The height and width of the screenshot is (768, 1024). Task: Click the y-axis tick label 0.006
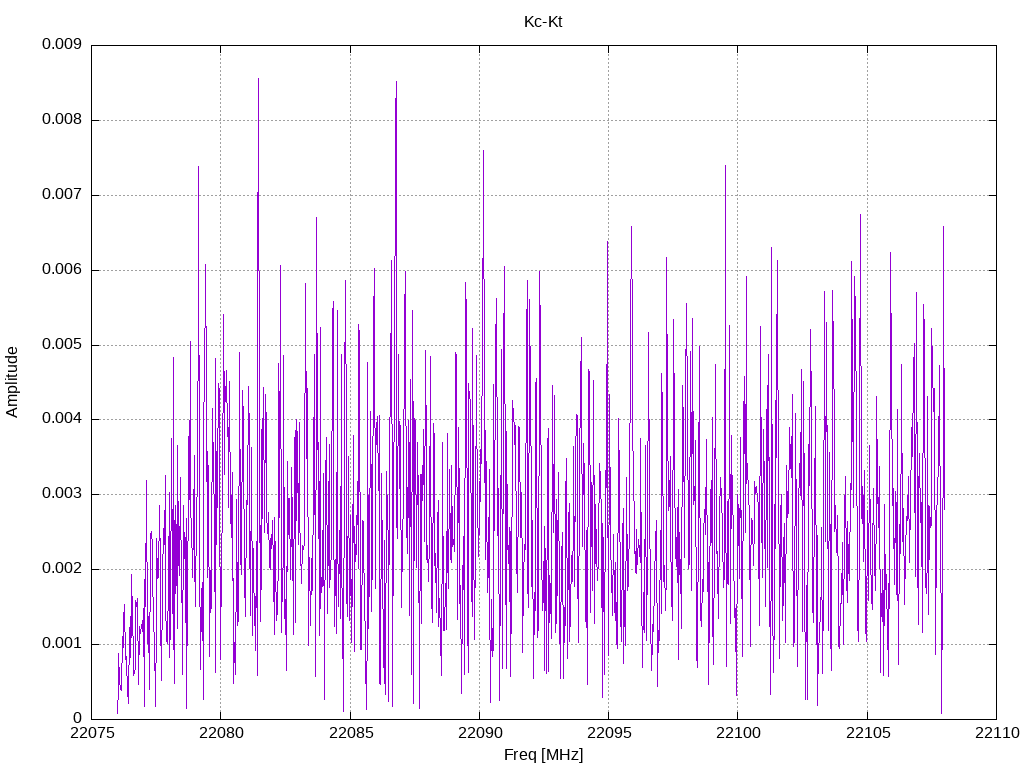pos(62,270)
